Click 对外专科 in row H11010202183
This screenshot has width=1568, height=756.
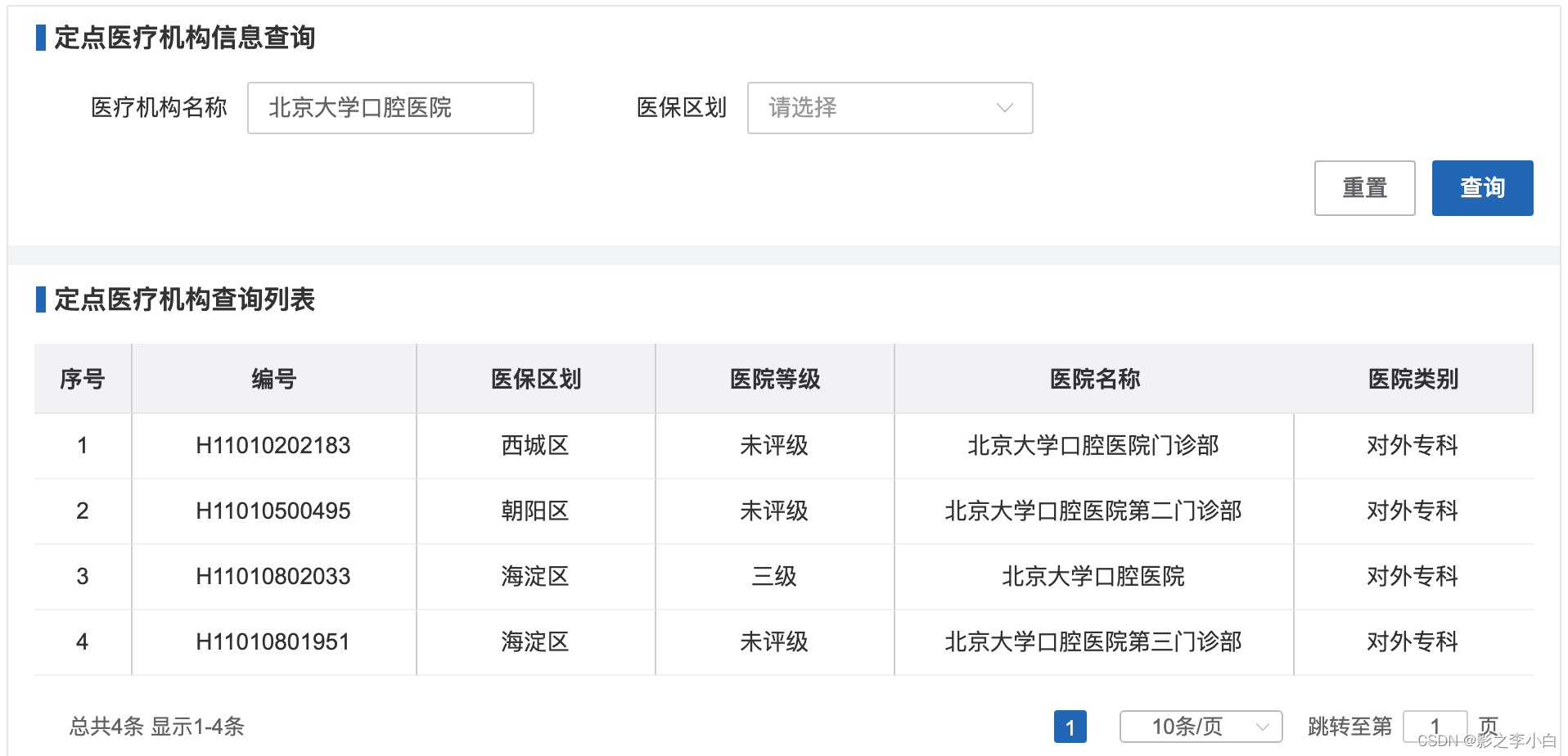1413,445
